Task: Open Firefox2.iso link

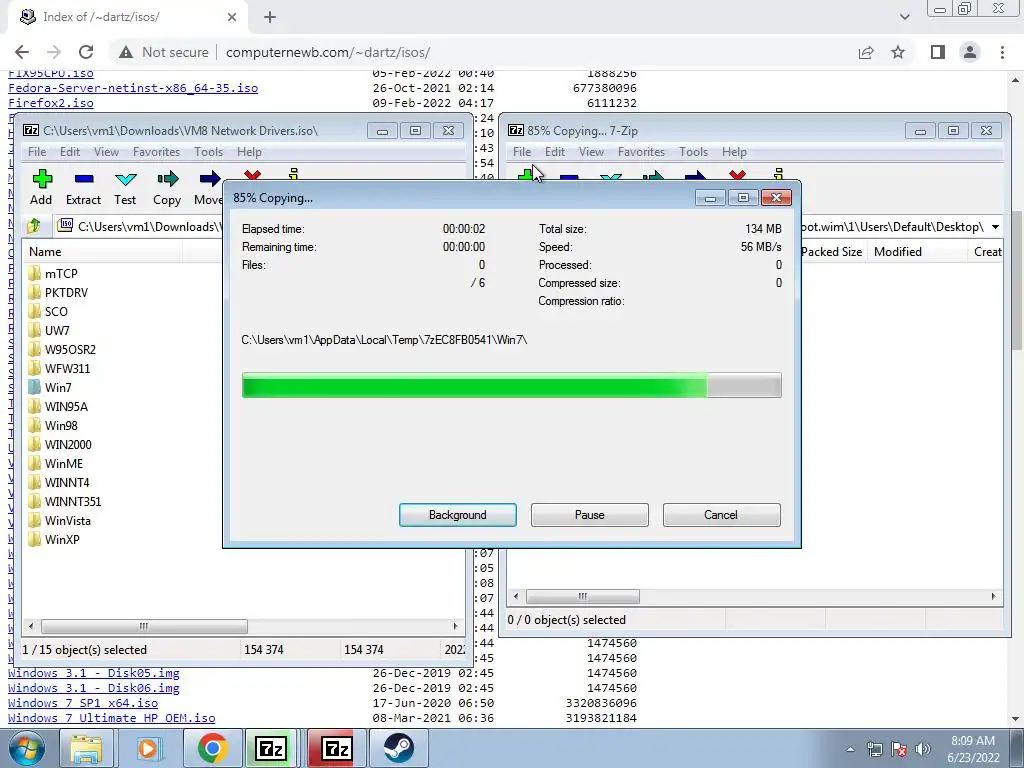Action: 51,103
